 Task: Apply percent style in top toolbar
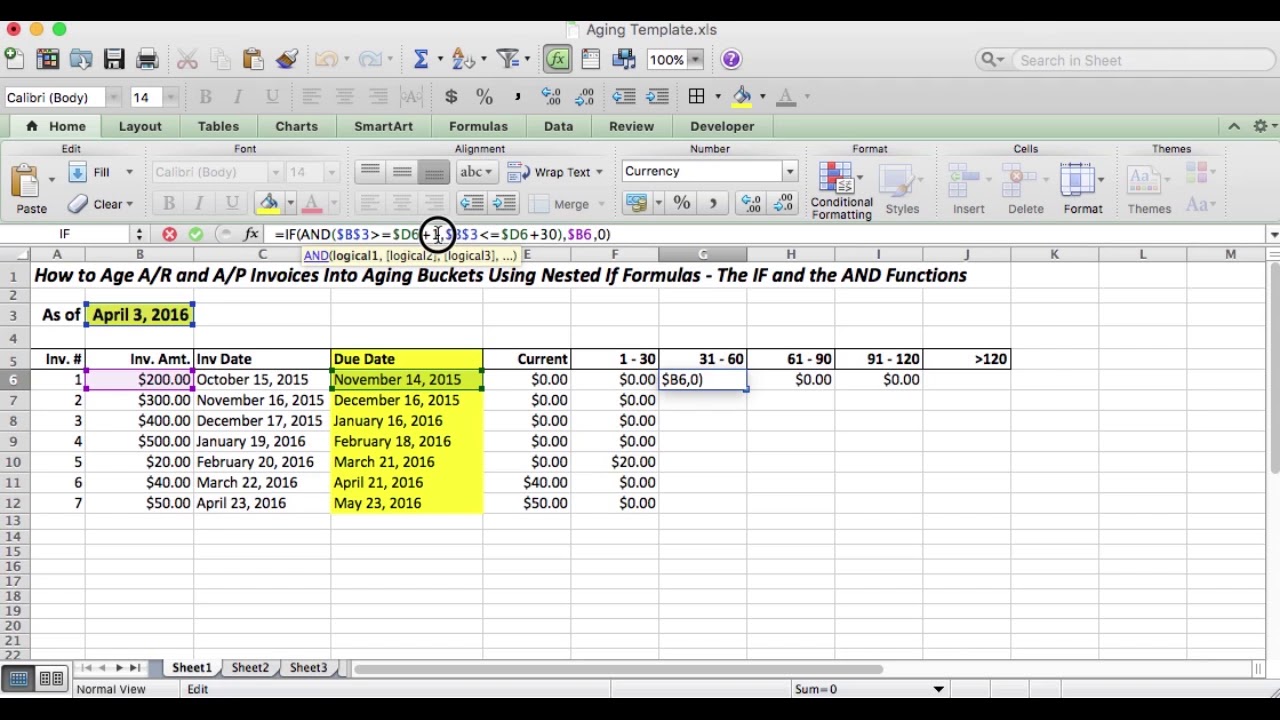tap(484, 97)
